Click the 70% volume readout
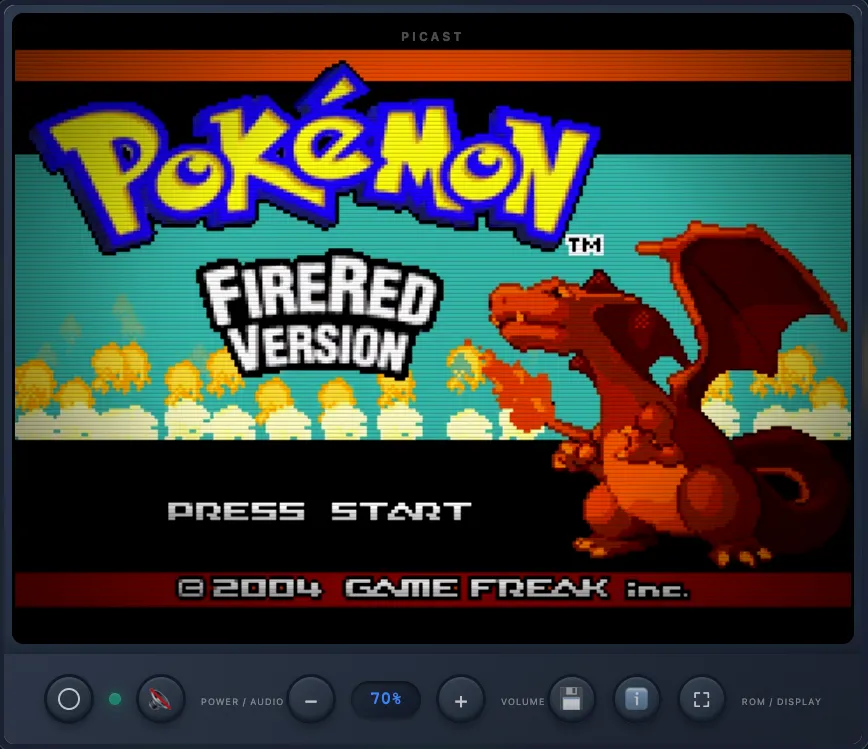Screen dimensions: 868x749 [x=386, y=699]
